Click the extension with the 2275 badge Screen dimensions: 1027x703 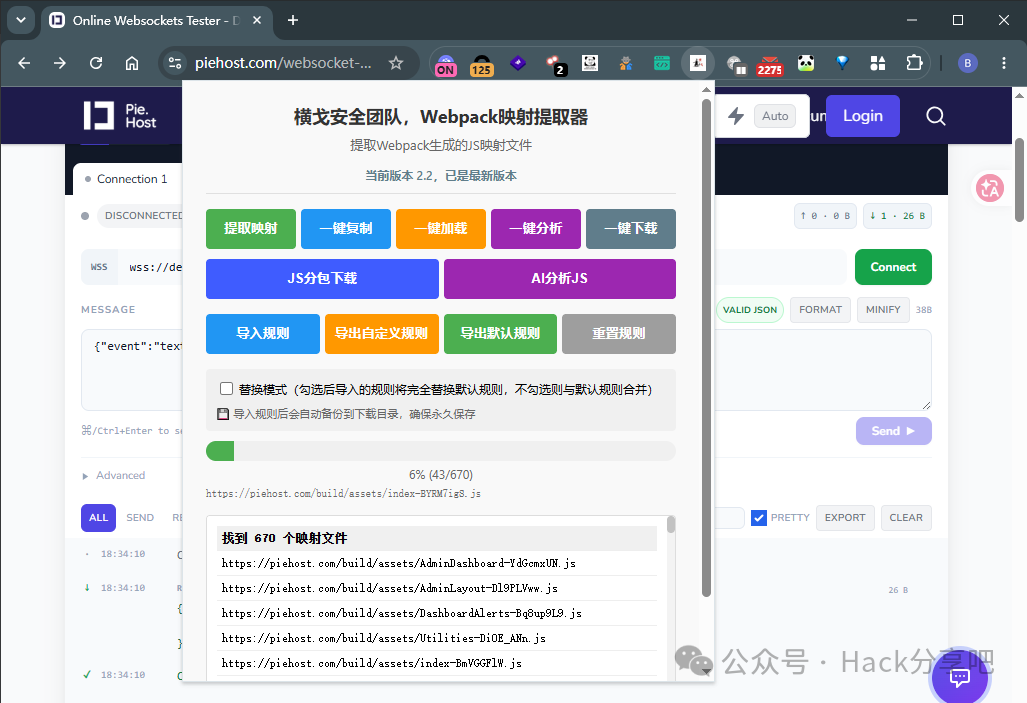click(770, 66)
